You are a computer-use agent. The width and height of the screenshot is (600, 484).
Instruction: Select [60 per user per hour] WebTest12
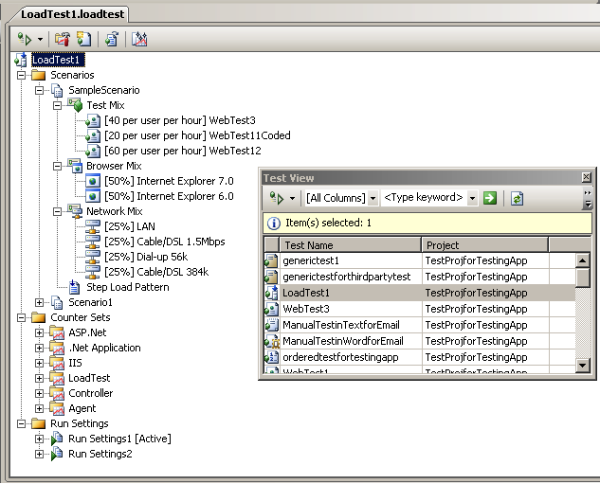click(183, 151)
